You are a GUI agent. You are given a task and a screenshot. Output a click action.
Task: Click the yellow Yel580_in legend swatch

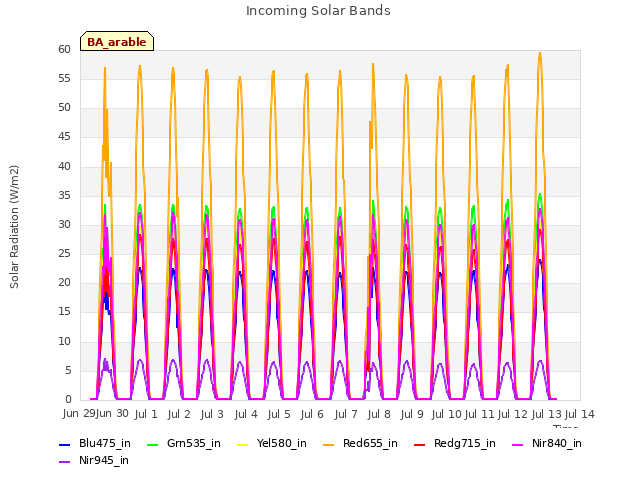click(242, 444)
